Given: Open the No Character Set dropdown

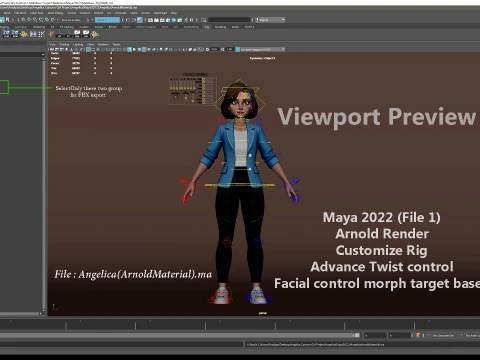Looking at the screenshot, I should point(443,335).
